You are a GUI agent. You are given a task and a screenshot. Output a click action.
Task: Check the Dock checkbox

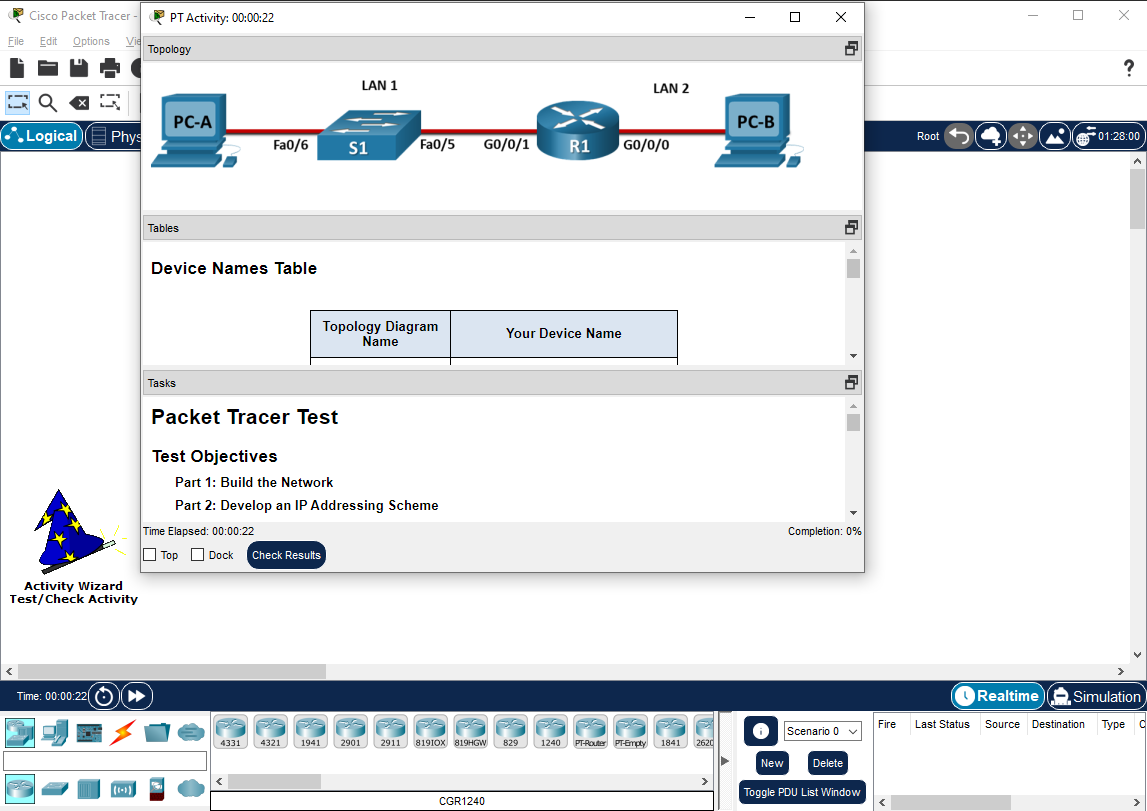coord(196,554)
